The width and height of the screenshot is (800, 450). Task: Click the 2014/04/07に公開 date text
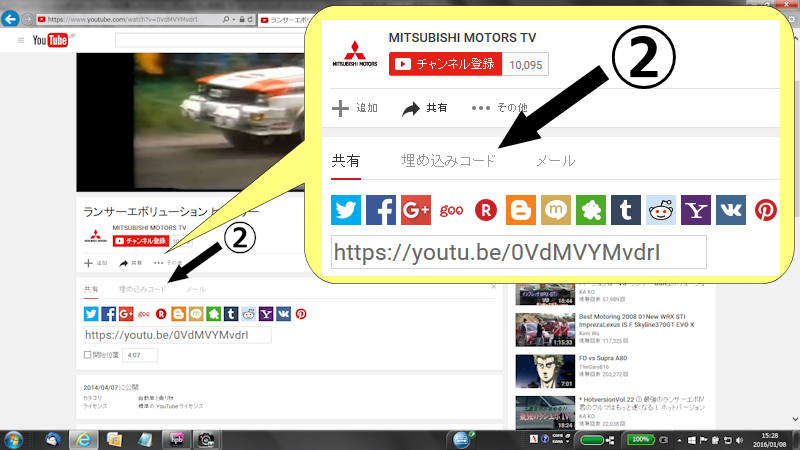111,387
